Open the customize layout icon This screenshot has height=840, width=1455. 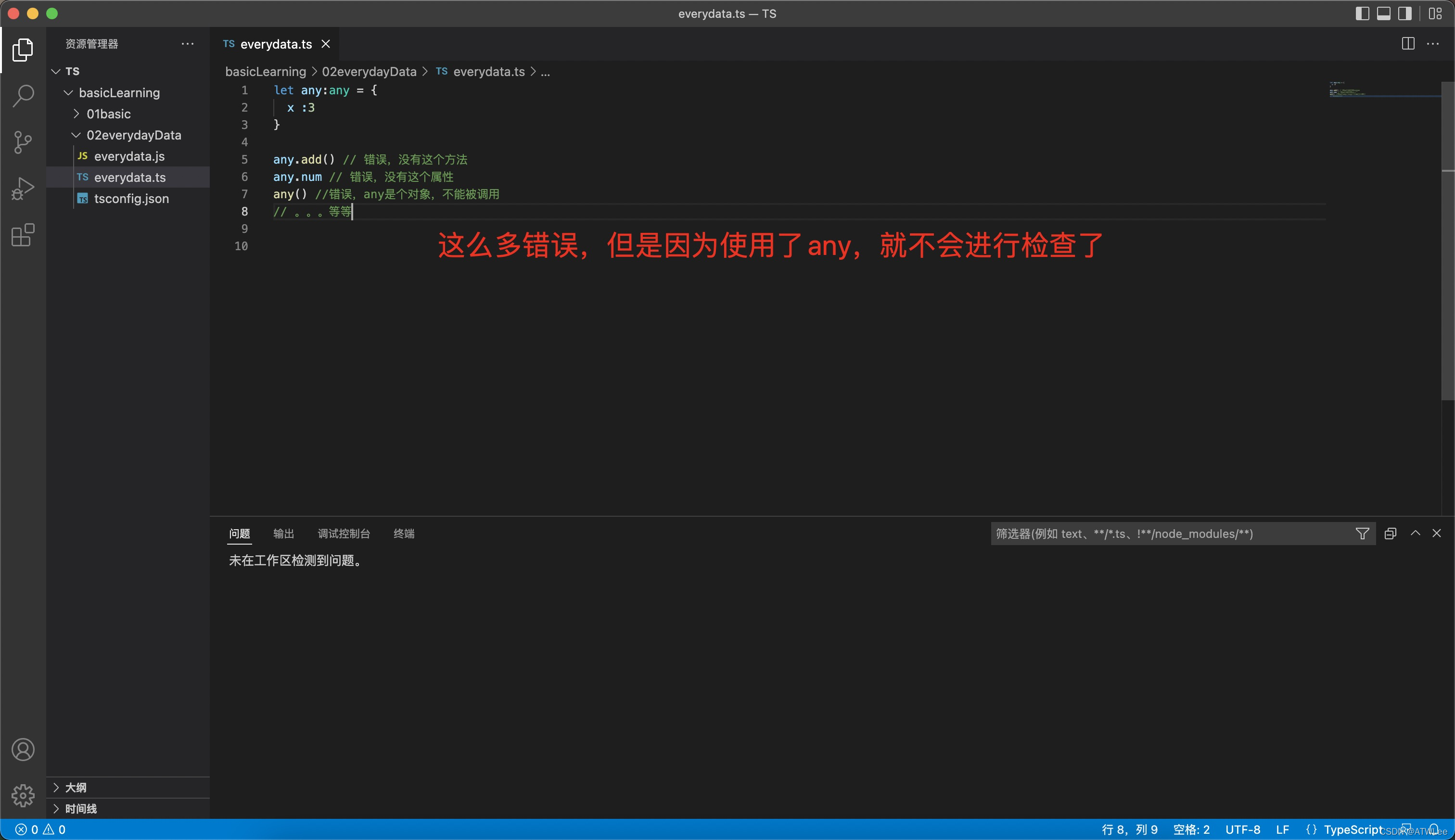point(1435,13)
